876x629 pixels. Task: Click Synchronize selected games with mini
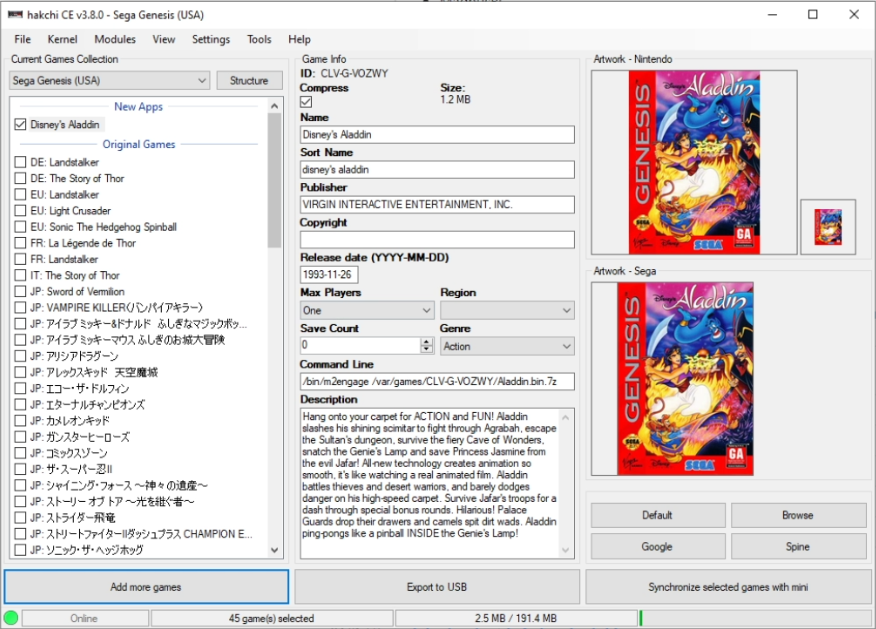pos(728,587)
